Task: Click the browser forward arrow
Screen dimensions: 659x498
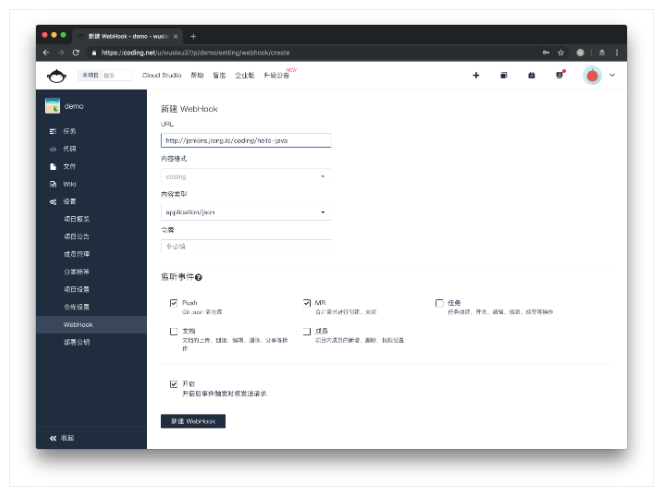Action: click(x=61, y=53)
